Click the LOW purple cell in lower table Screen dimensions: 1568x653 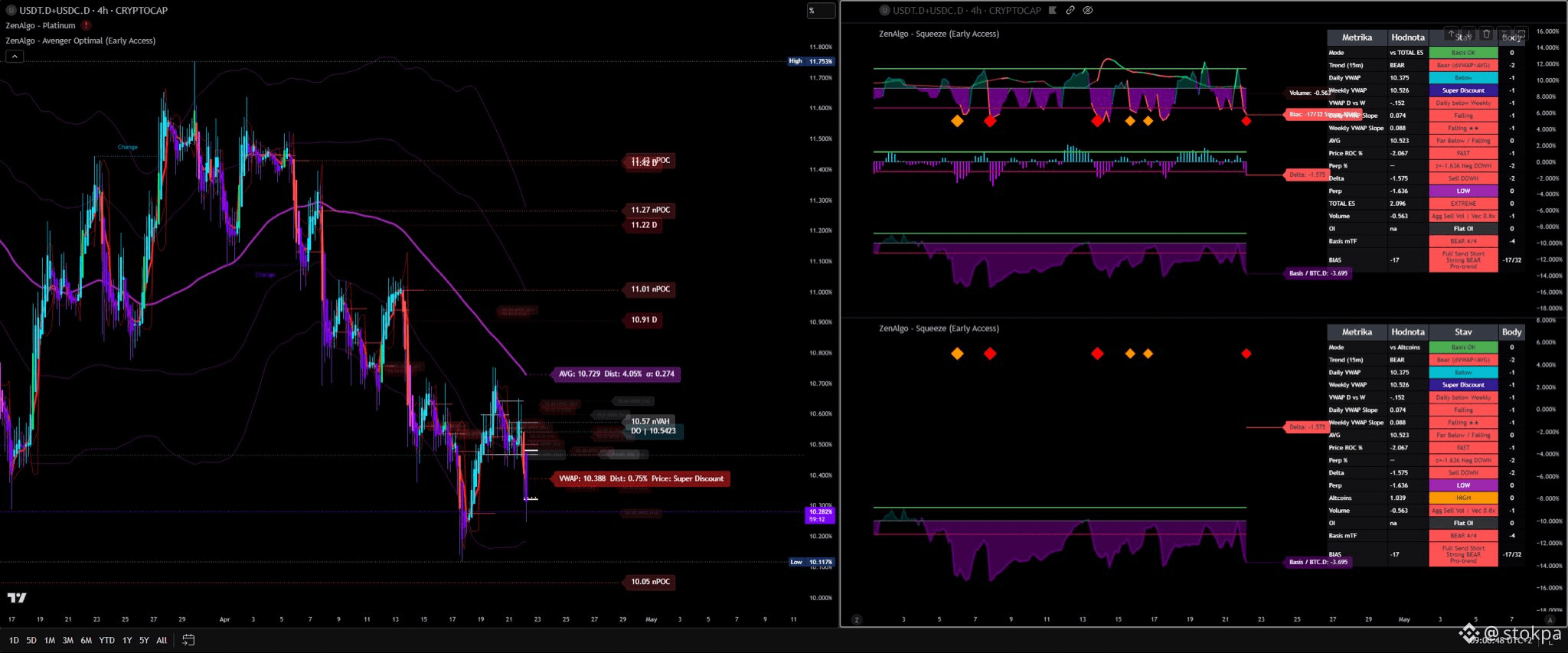pos(1463,485)
